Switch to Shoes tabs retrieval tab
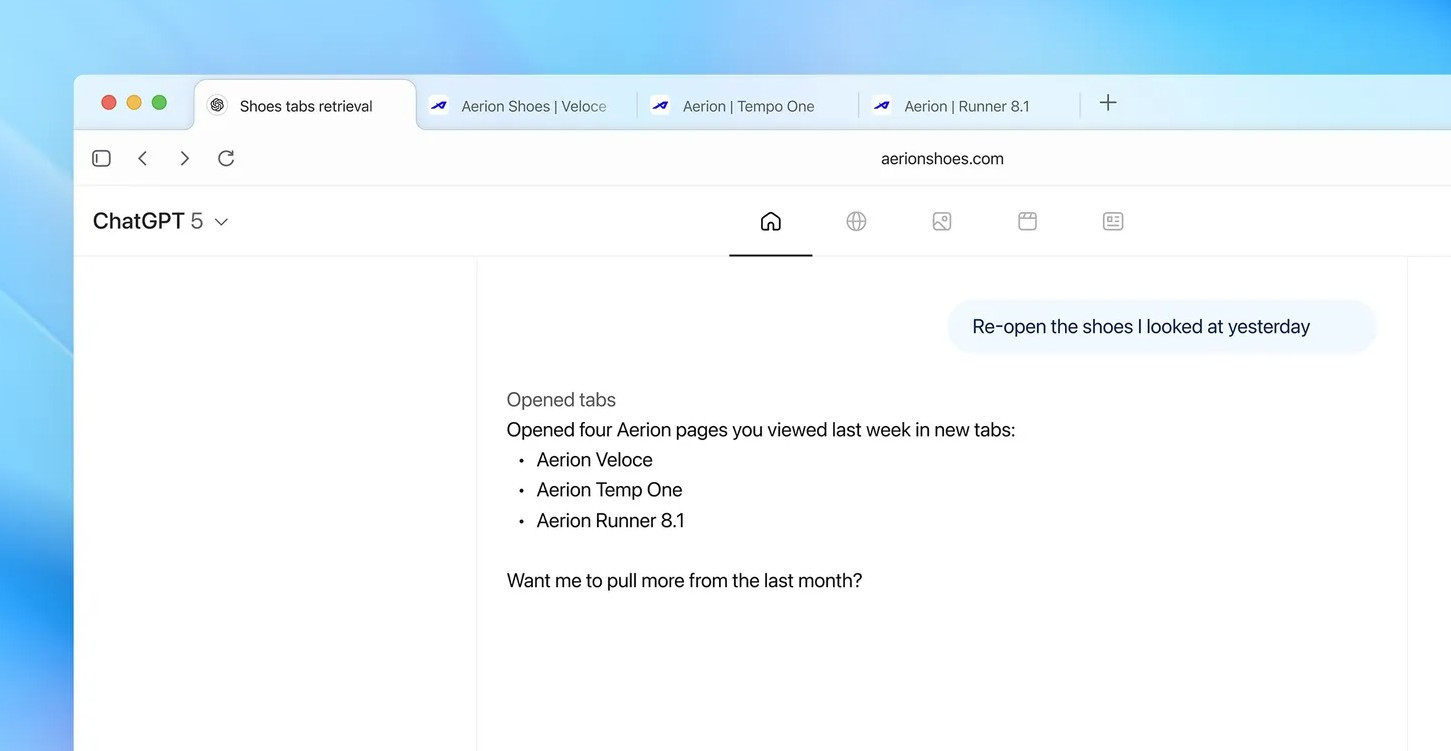Image resolution: width=1451 pixels, height=751 pixels. pyautogui.click(x=305, y=106)
